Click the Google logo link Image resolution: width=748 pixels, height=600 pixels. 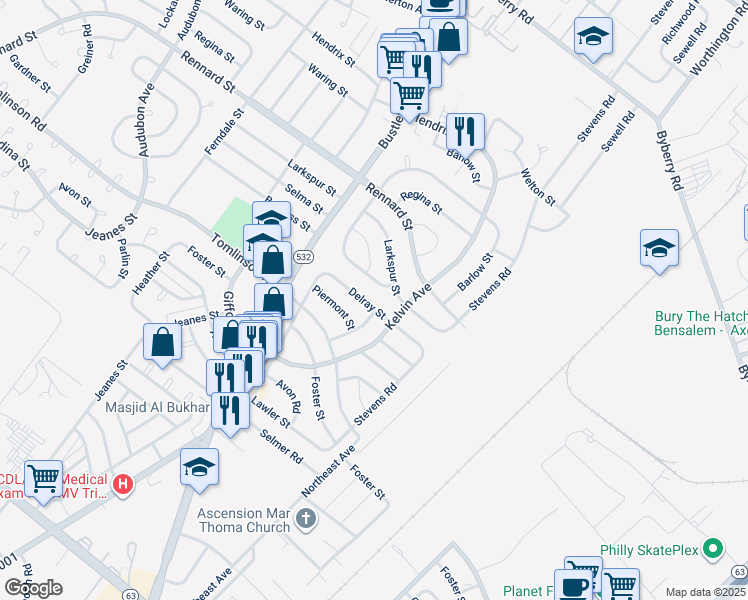(33, 588)
